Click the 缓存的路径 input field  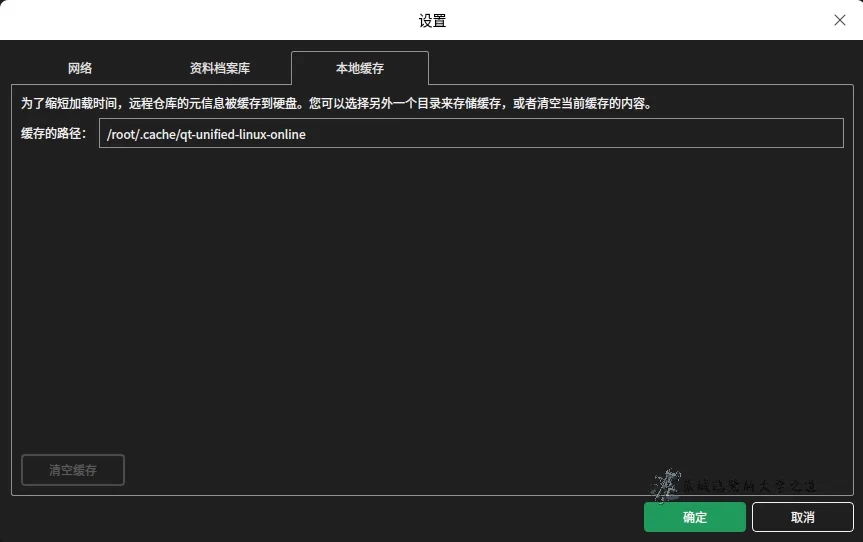[x=470, y=134]
